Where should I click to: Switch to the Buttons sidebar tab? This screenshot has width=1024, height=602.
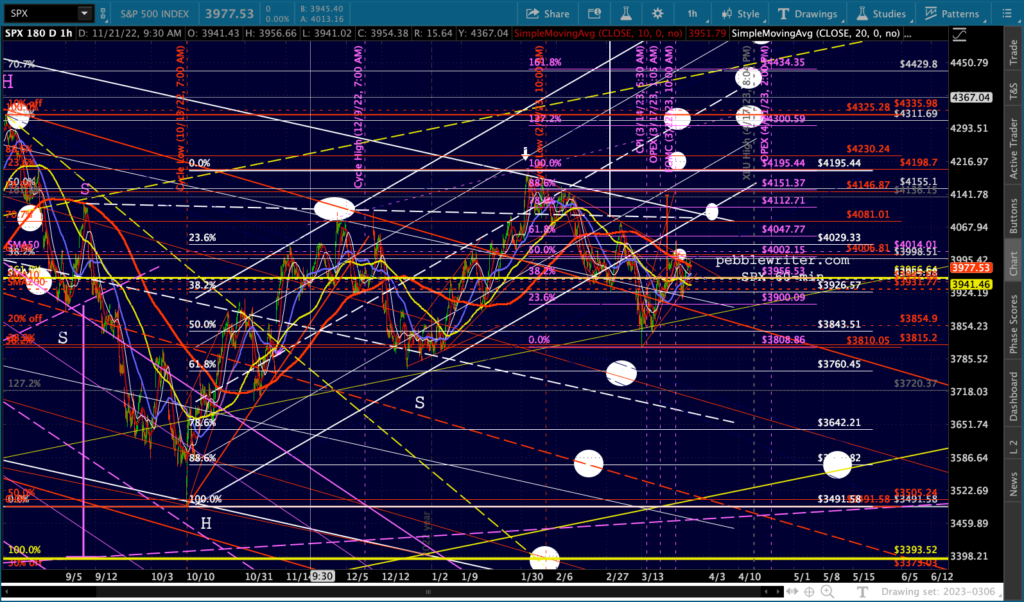pos(1014,216)
